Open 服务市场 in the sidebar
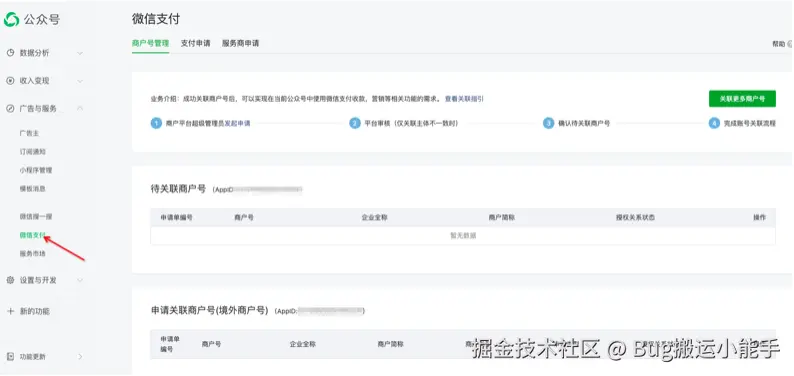This screenshot has width=794, height=376. click(33, 254)
